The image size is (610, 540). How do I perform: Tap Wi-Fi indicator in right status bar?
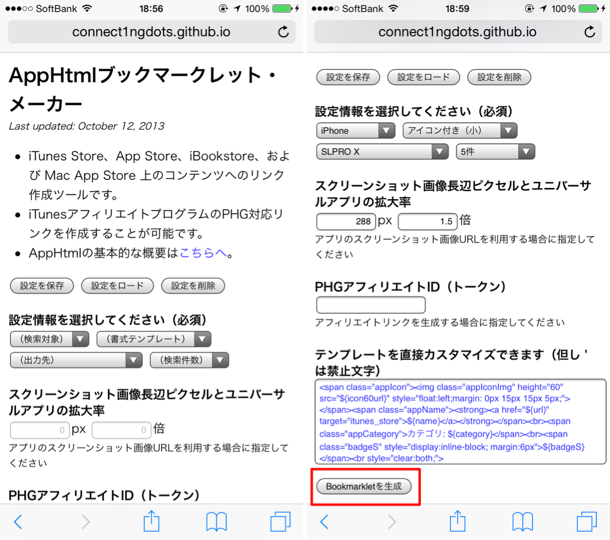click(394, 8)
